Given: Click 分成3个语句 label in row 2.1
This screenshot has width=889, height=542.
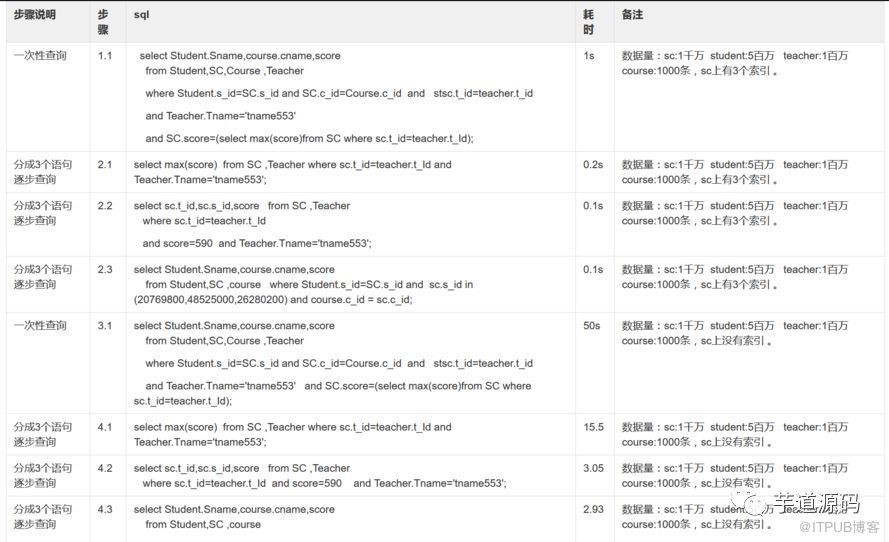Looking at the screenshot, I should coord(43,164).
